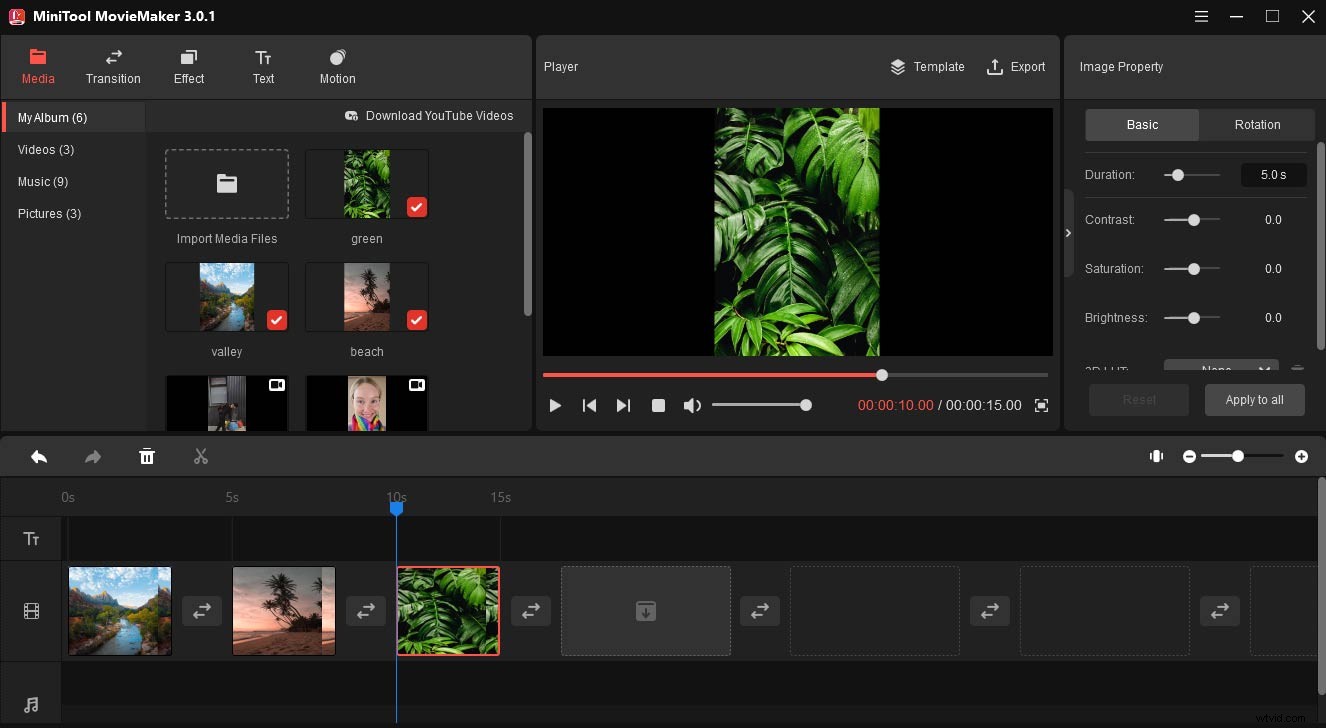Switch to the Rotation tab

[1256, 124]
